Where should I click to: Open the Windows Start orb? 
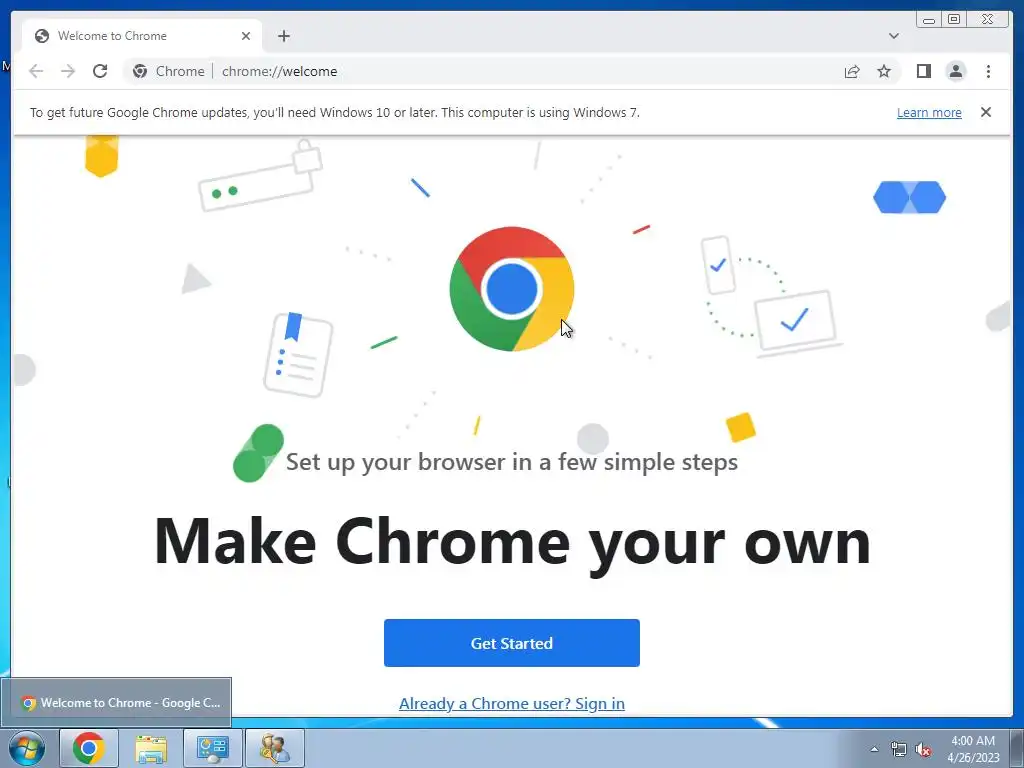pyautogui.click(x=27, y=748)
